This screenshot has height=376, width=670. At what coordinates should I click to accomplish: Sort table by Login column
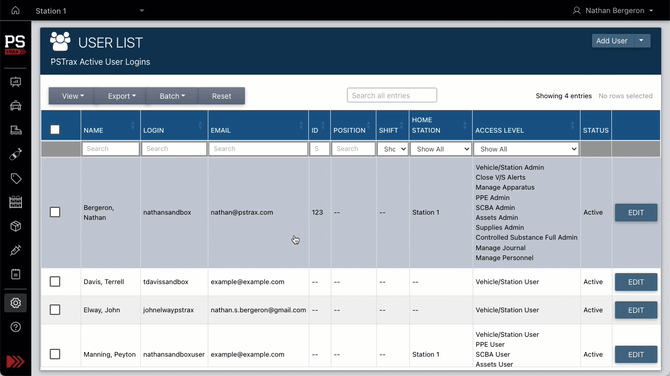click(174, 126)
